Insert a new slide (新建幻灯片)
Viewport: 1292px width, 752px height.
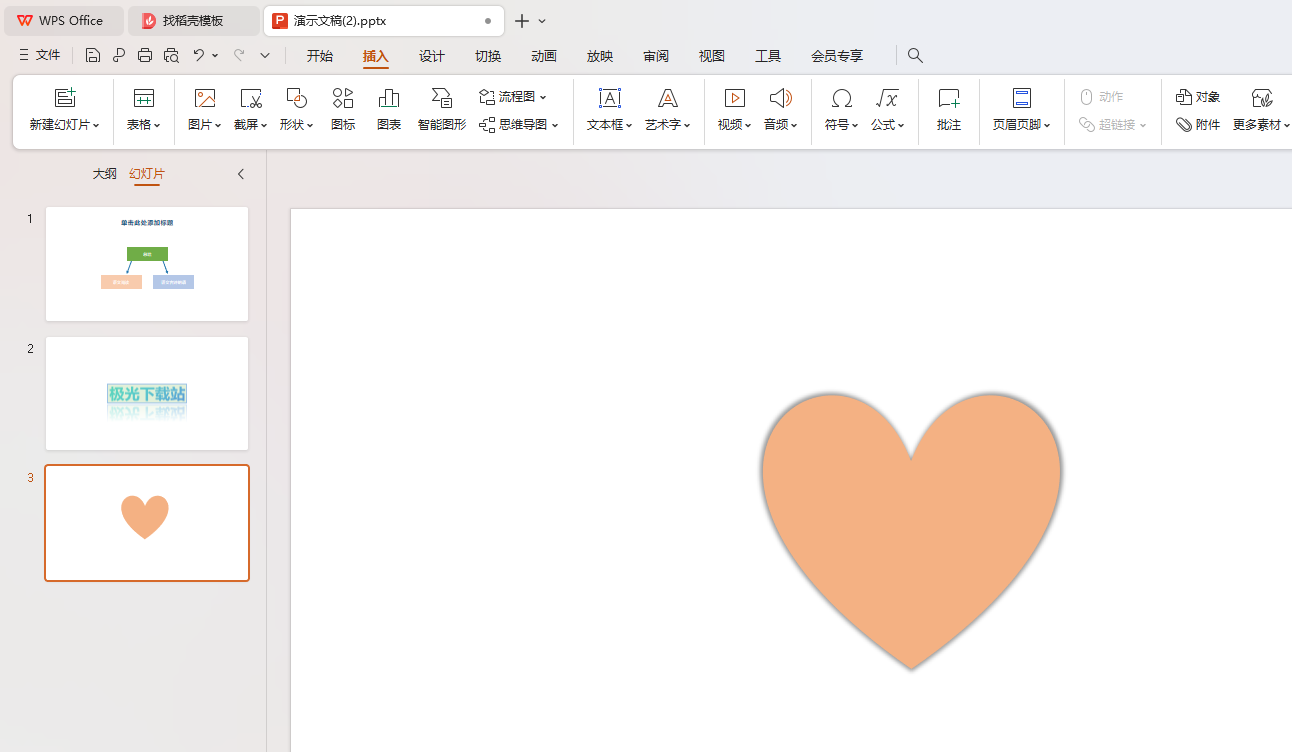point(65,110)
